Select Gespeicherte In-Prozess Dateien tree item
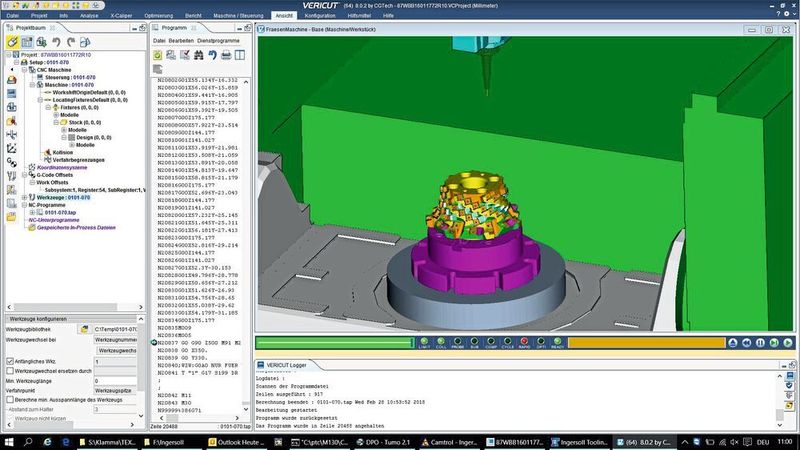Screen dimensions: 800x450 pos(76,228)
